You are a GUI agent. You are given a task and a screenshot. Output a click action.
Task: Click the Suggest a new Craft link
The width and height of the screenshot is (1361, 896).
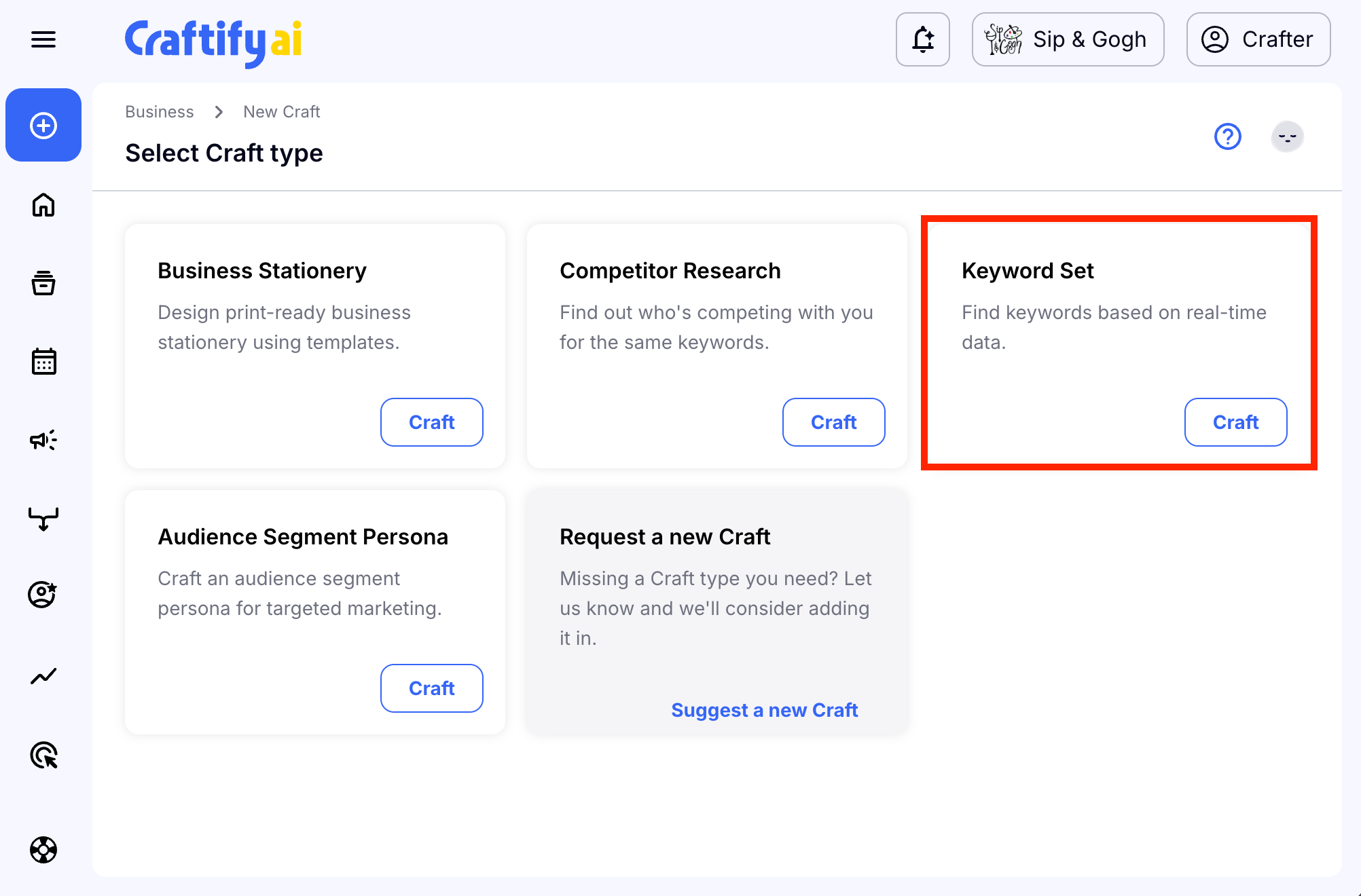pyautogui.click(x=764, y=710)
